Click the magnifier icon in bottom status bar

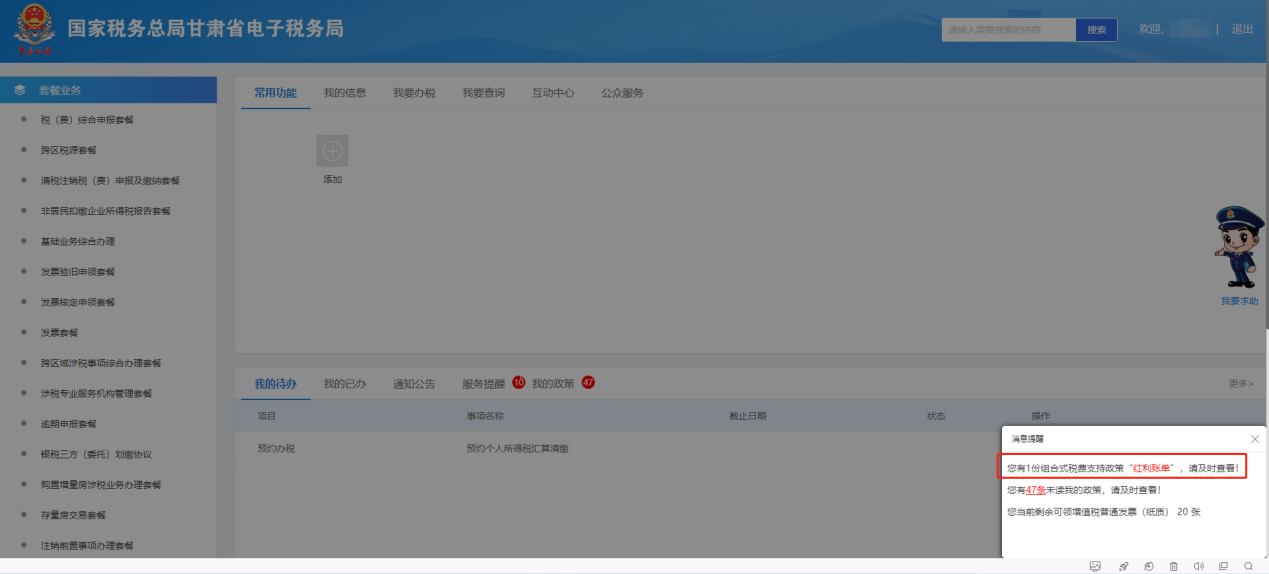pos(1248,566)
